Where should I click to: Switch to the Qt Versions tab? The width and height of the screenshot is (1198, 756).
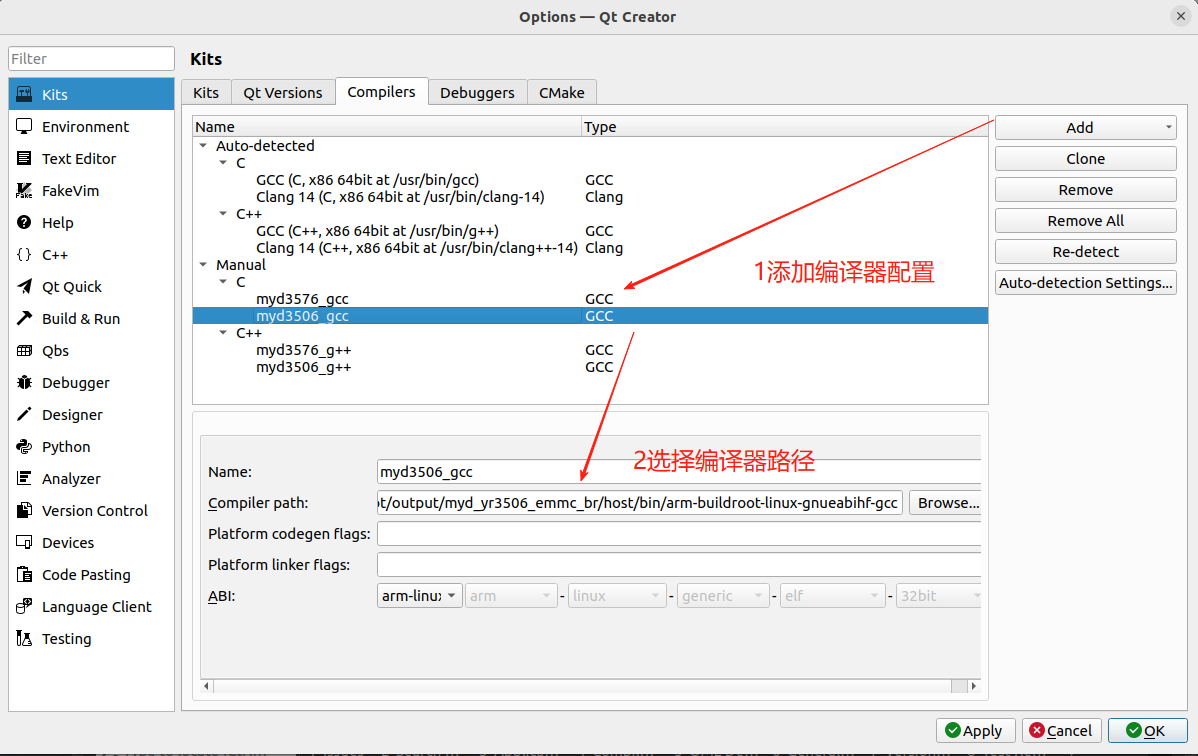[283, 92]
